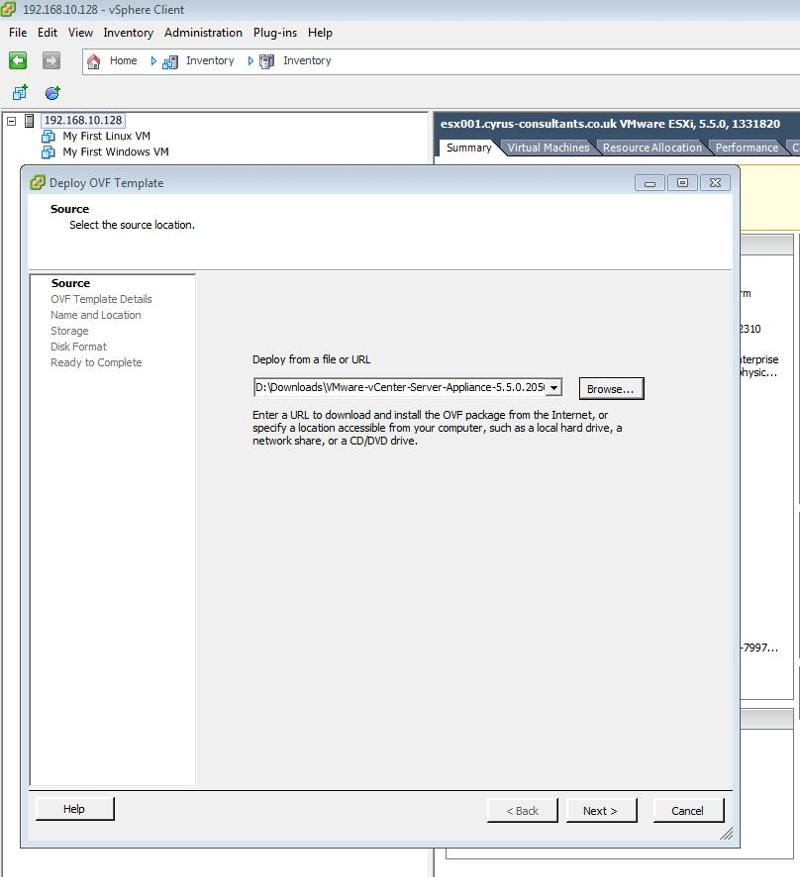Open the View menu
This screenshot has width=800, height=877.
coord(81,32)
